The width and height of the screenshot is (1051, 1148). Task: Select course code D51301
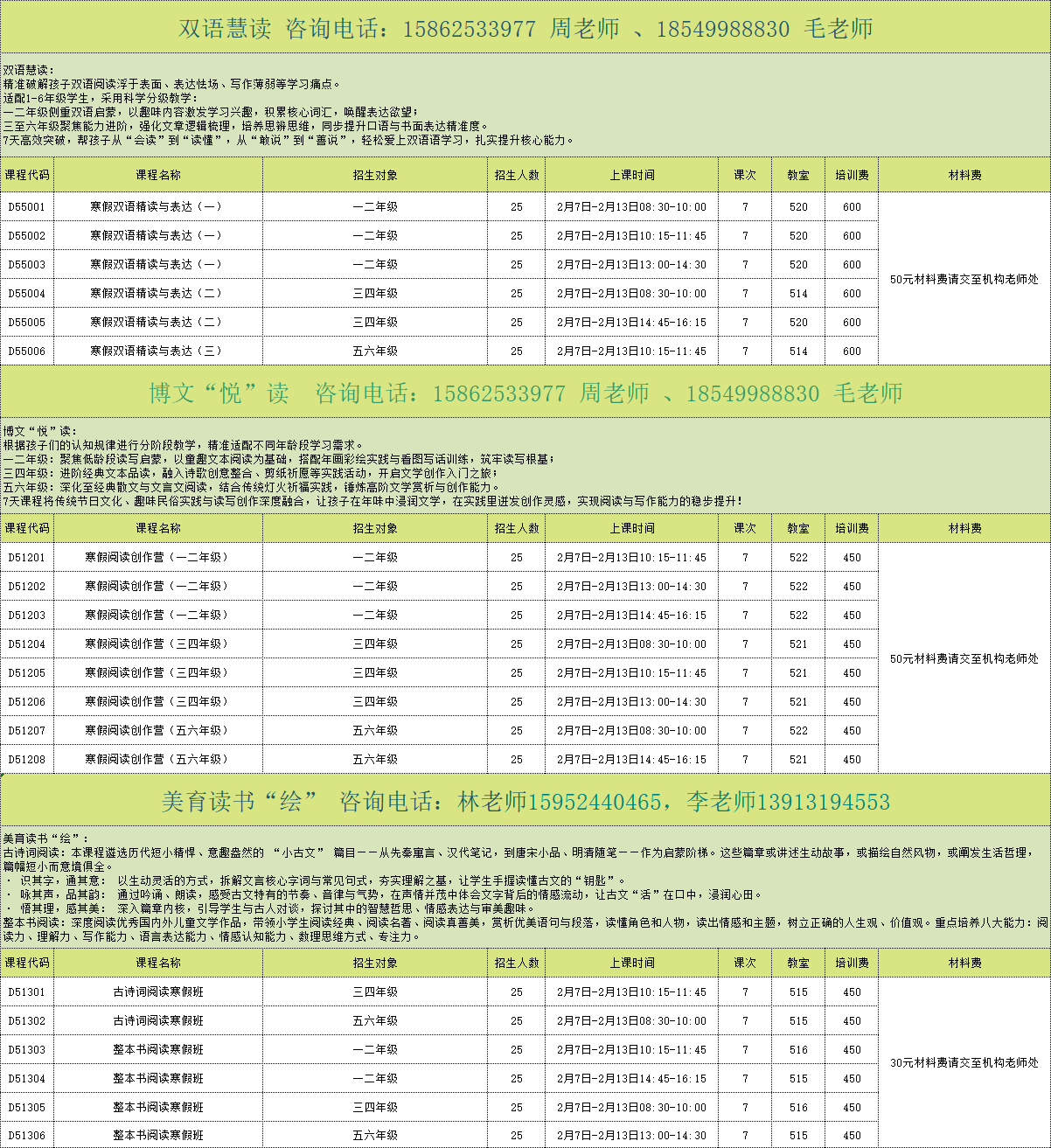tap(26, 992)
